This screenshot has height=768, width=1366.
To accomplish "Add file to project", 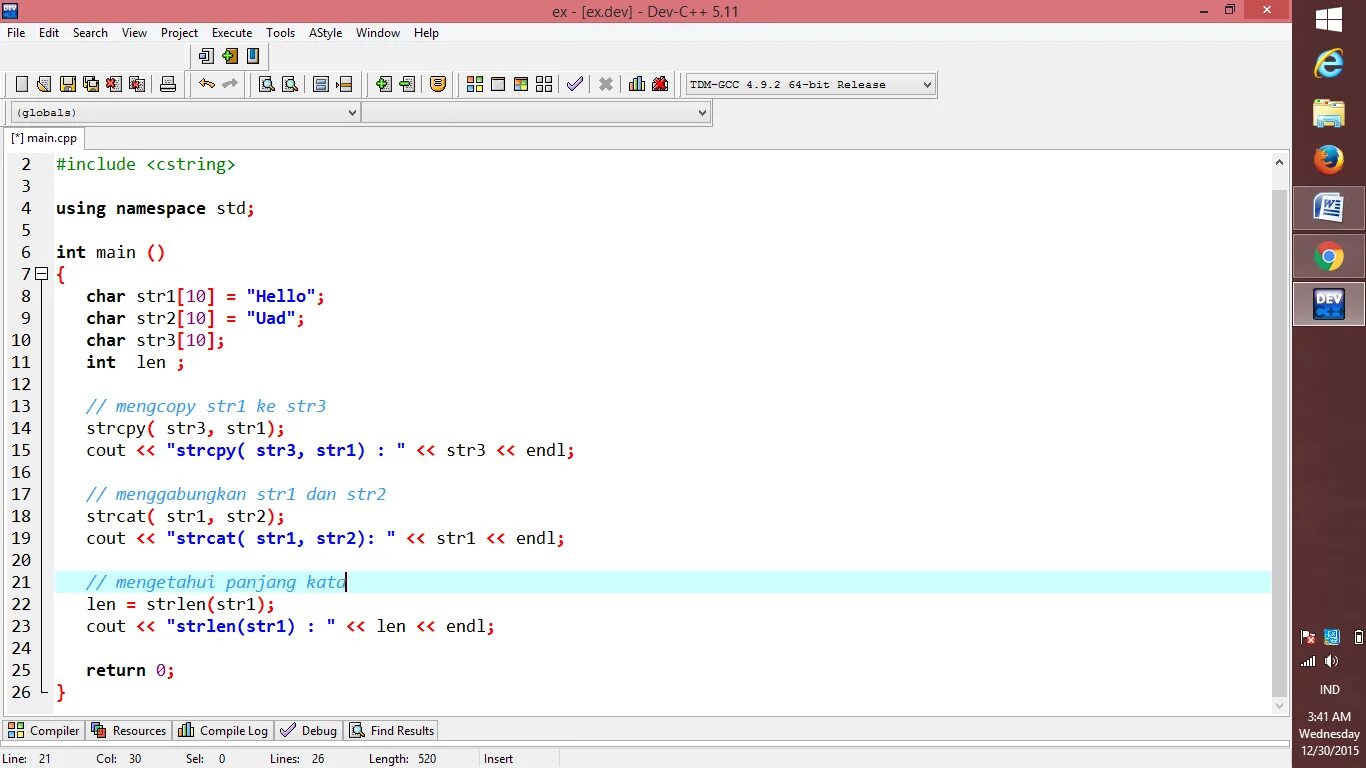I will 383,84.
